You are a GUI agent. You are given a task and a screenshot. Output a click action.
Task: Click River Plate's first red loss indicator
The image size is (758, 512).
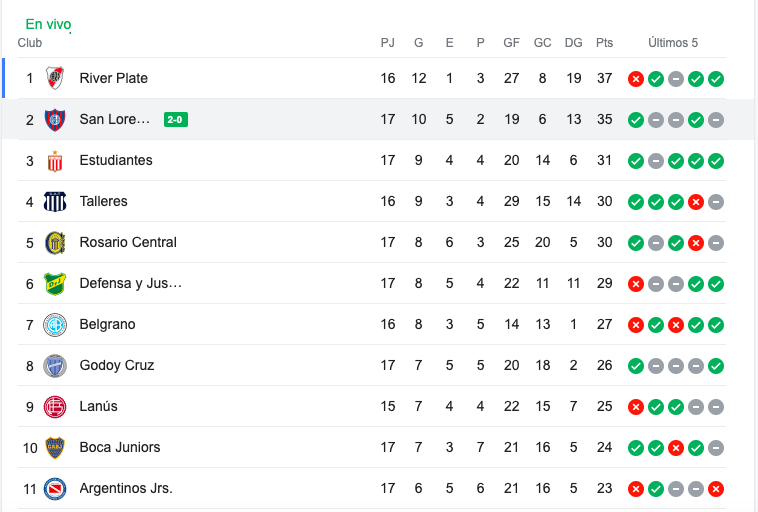click(x=636, y=79)
